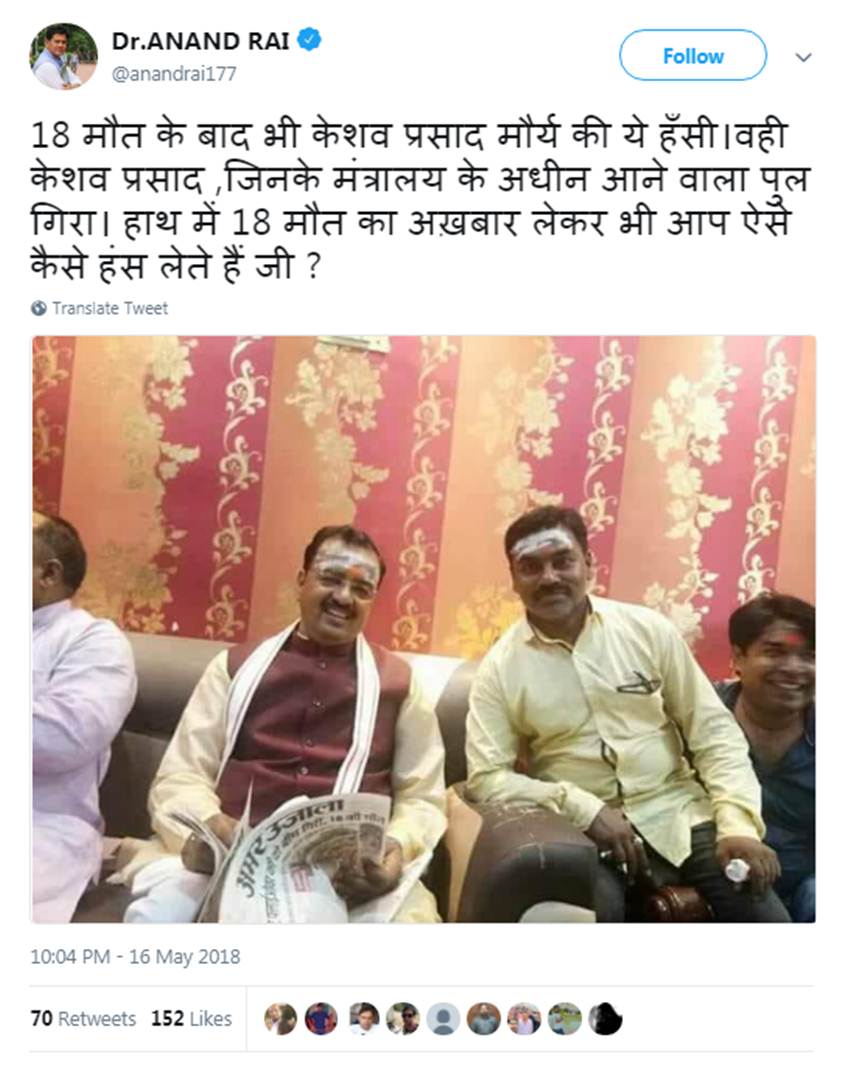Image resolution: width=850 pixels, height=1065 pixels.
Task: Open Dr. Anand Rai's profile picture
Action: click(x=63, y=56)
